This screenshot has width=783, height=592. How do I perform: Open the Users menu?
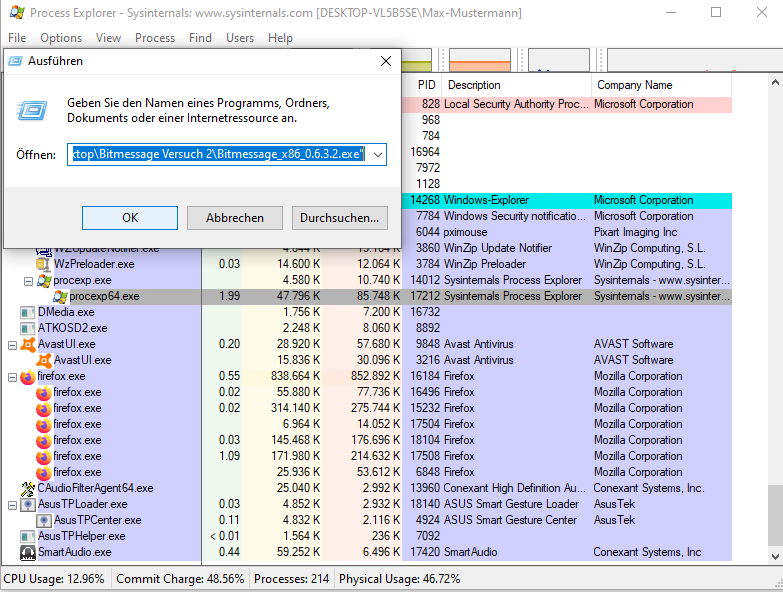(x=240, y=38)
